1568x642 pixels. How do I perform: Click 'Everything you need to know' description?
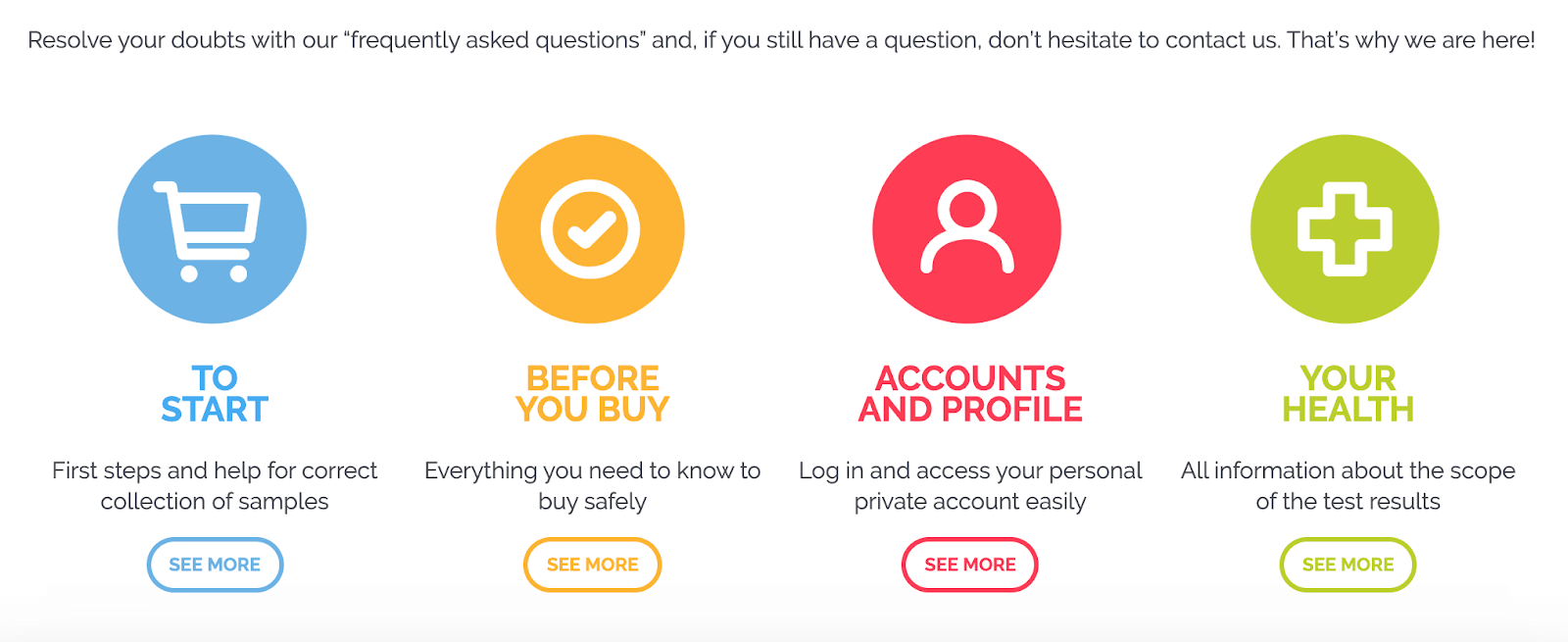tap(592, 486)
